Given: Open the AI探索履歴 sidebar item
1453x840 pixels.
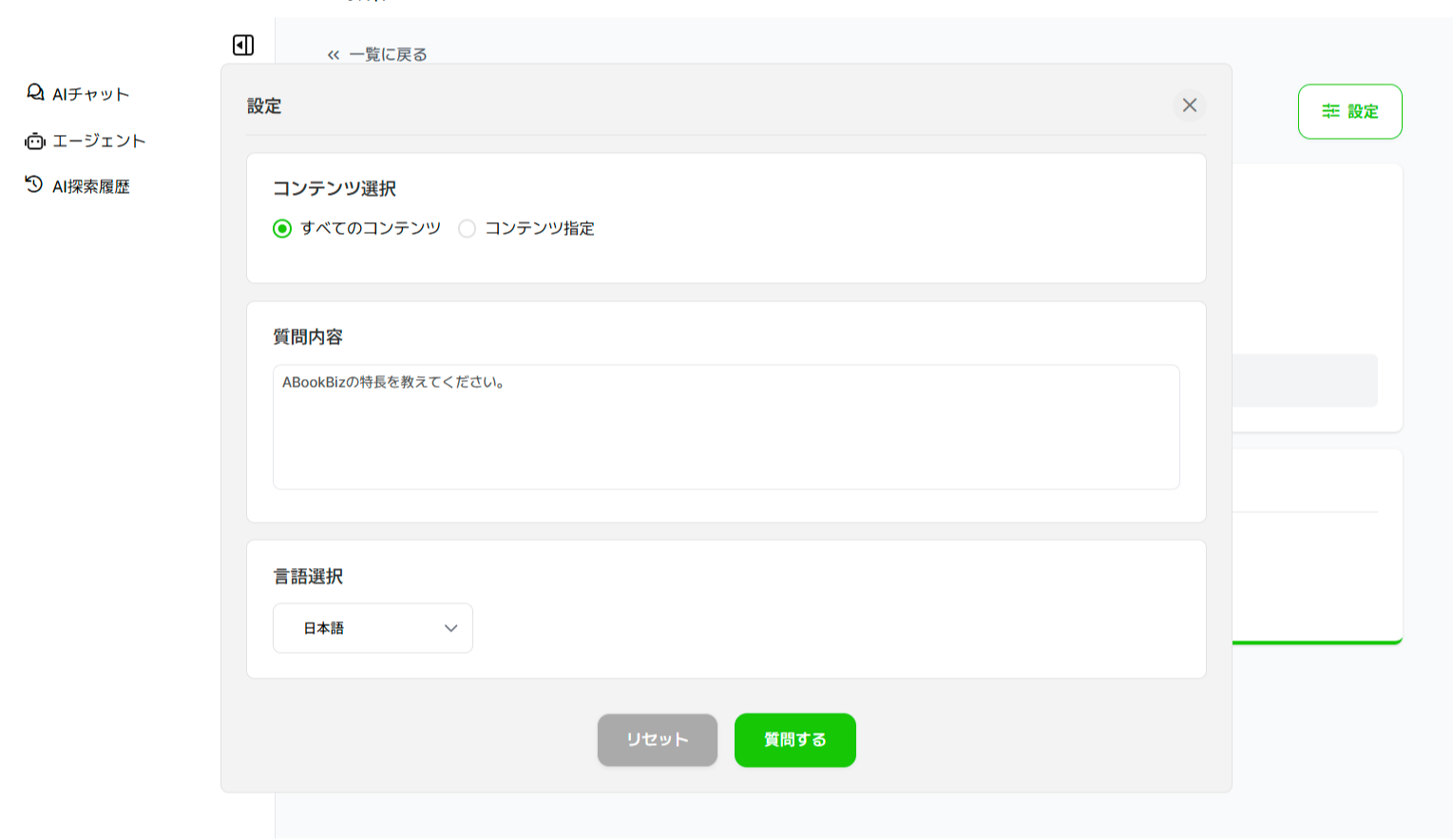Looking at the screenshot, I should (91, 186).
